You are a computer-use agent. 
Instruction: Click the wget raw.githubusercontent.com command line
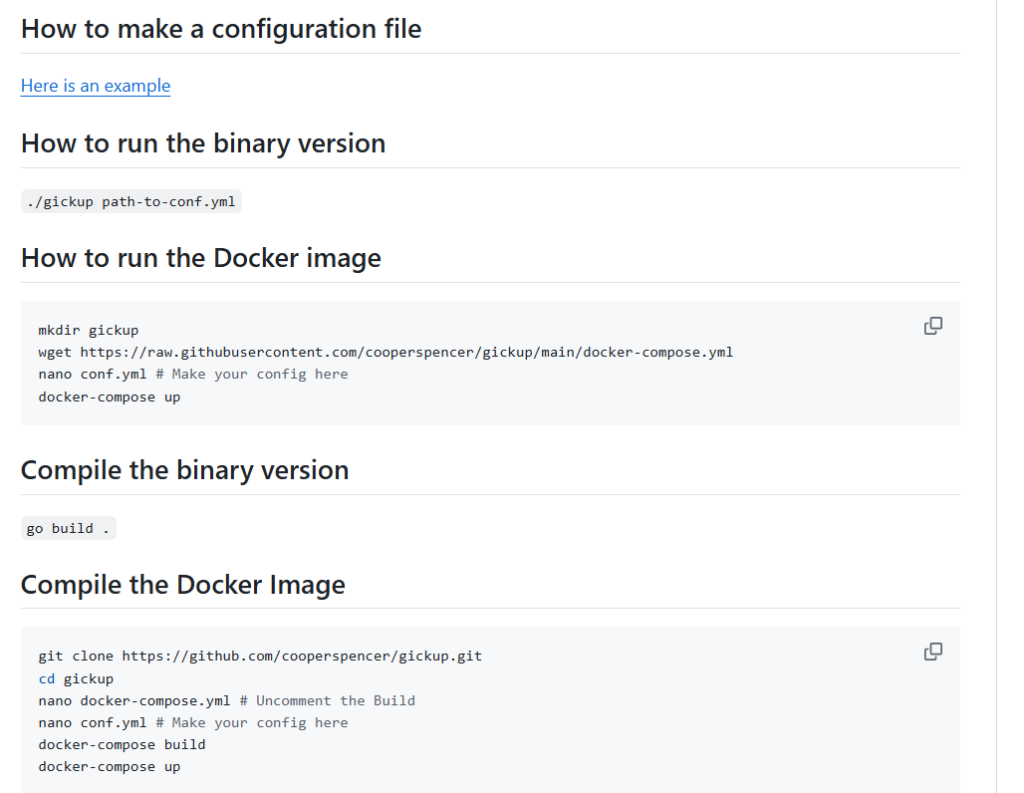click(x=385, y=352)
